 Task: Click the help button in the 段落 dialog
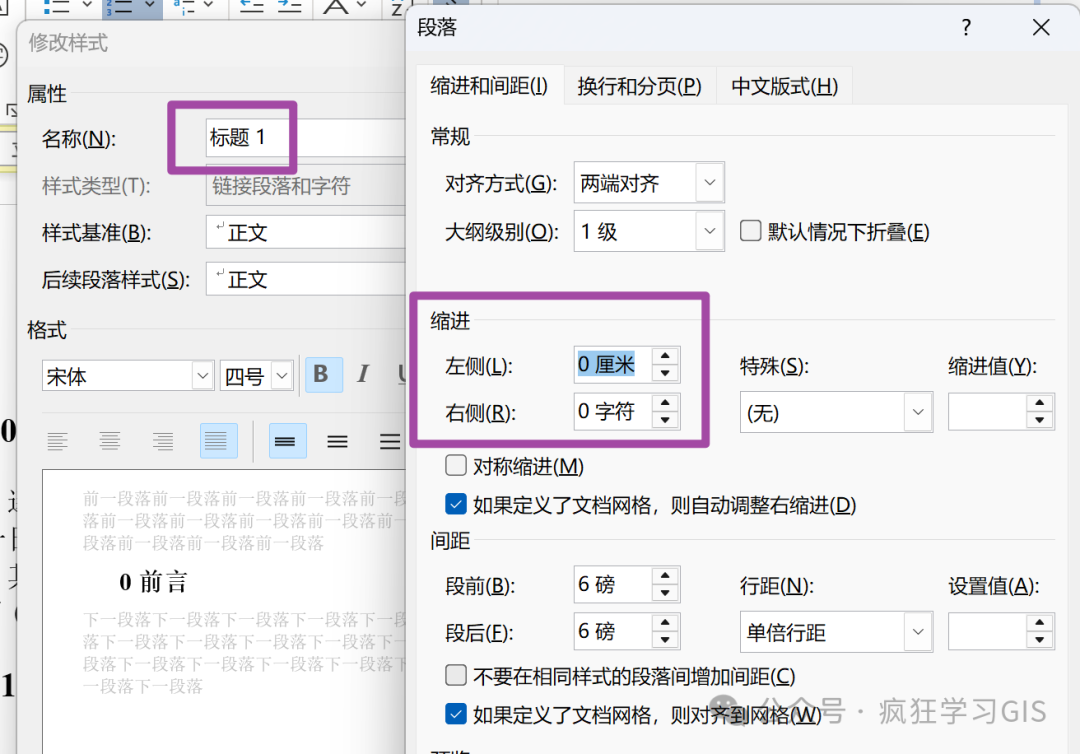point(965,27)
